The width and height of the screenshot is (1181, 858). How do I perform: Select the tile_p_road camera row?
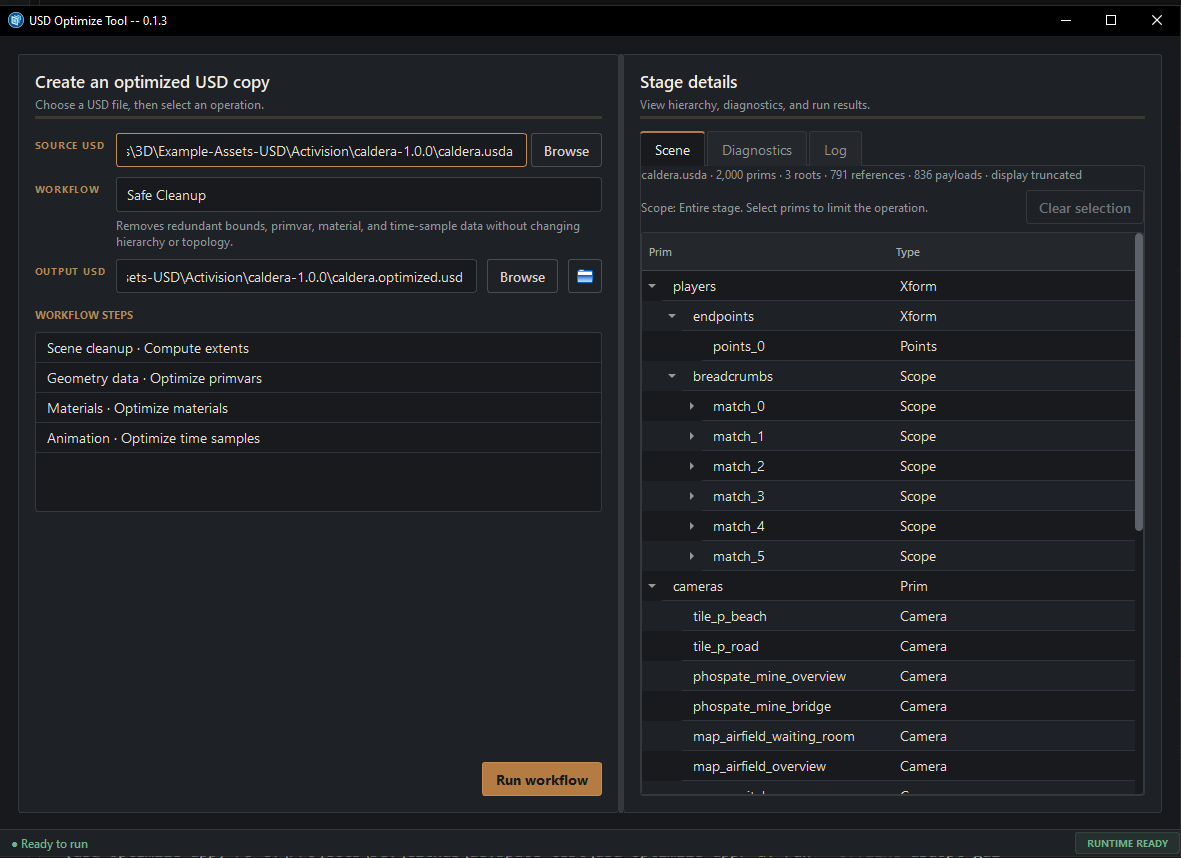pos(888,646)
